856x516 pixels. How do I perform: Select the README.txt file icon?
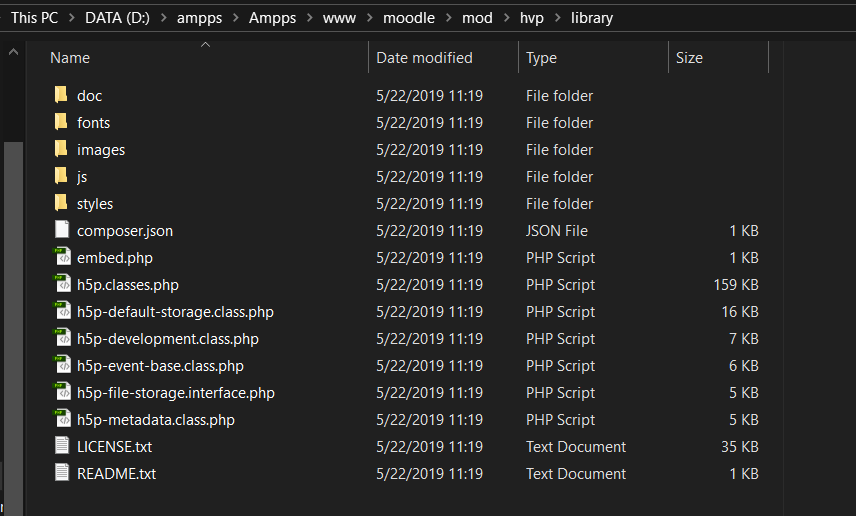coord(62,473)
